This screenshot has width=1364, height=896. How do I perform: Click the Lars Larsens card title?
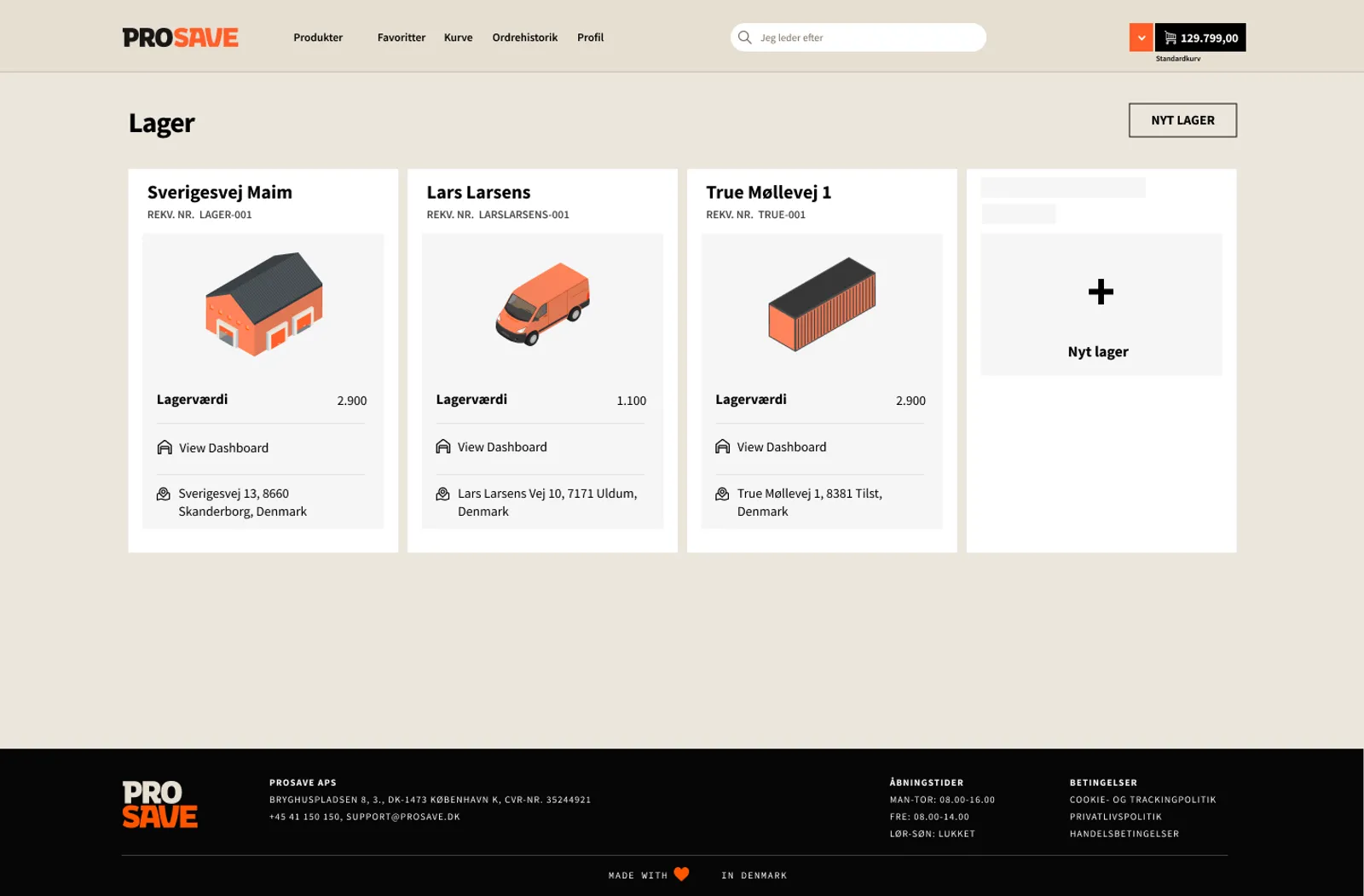478,193
